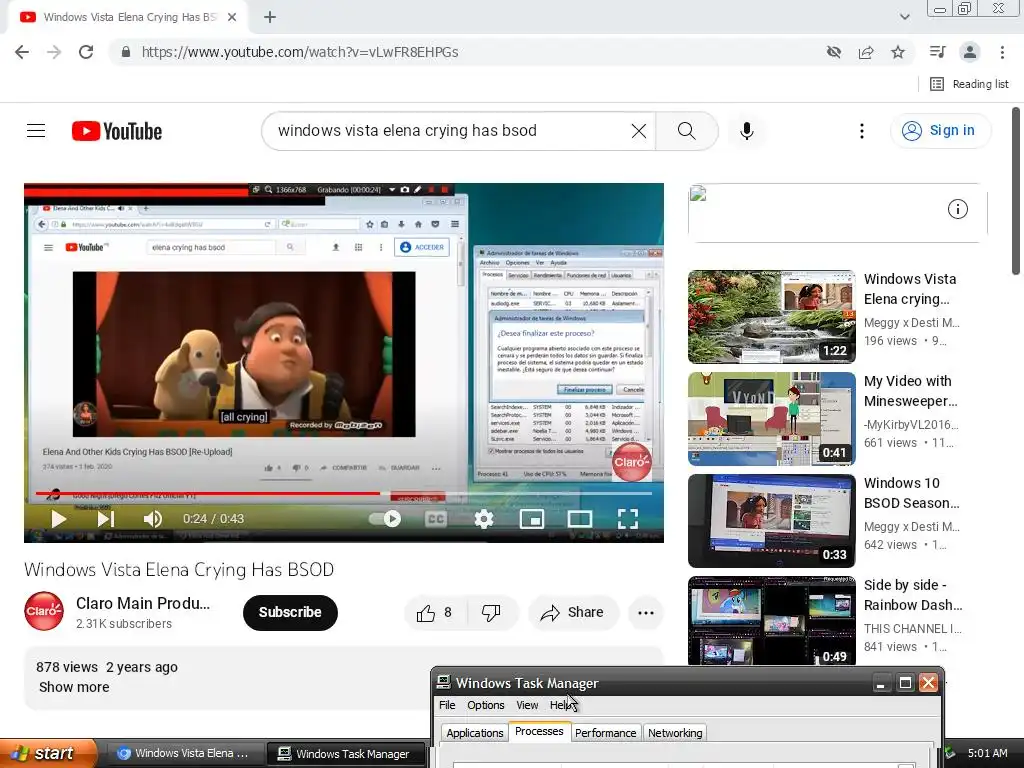
Task: Open the Task Manager View menu
Action: coord(527,705)
